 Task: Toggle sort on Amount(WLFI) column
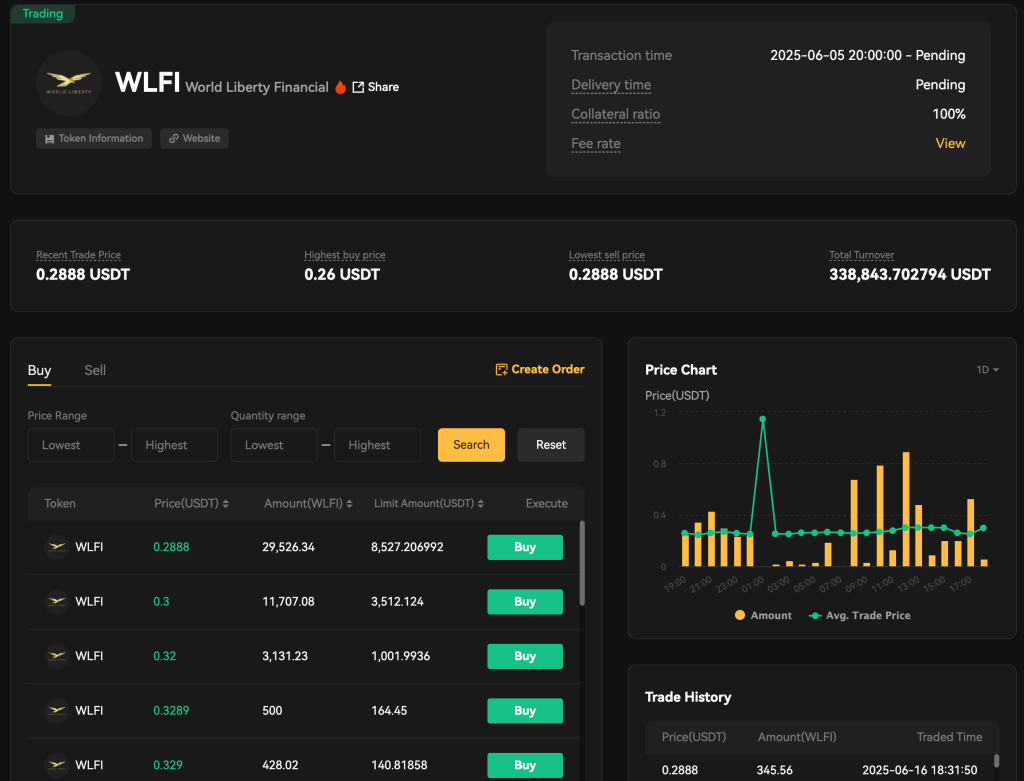tap(349, 503)
